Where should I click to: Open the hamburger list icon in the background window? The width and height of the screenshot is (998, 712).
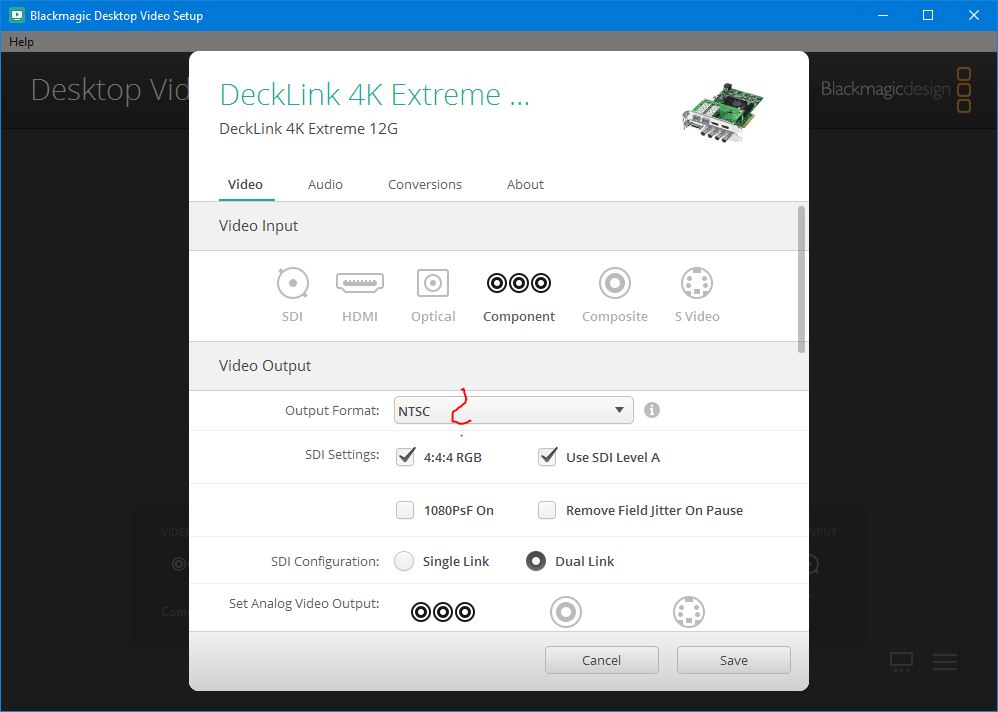[945, 662]
